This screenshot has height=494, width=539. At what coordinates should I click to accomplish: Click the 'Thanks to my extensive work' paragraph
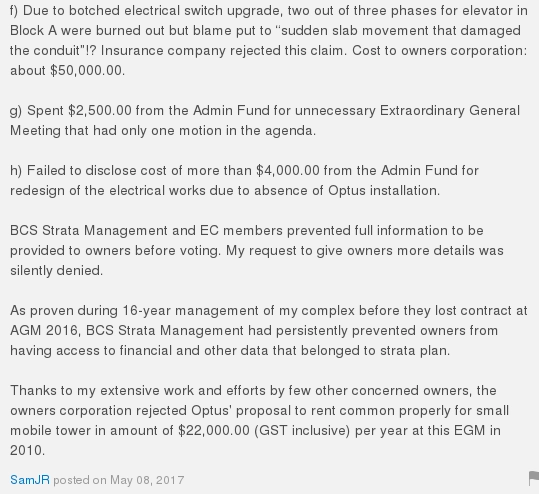260,420
